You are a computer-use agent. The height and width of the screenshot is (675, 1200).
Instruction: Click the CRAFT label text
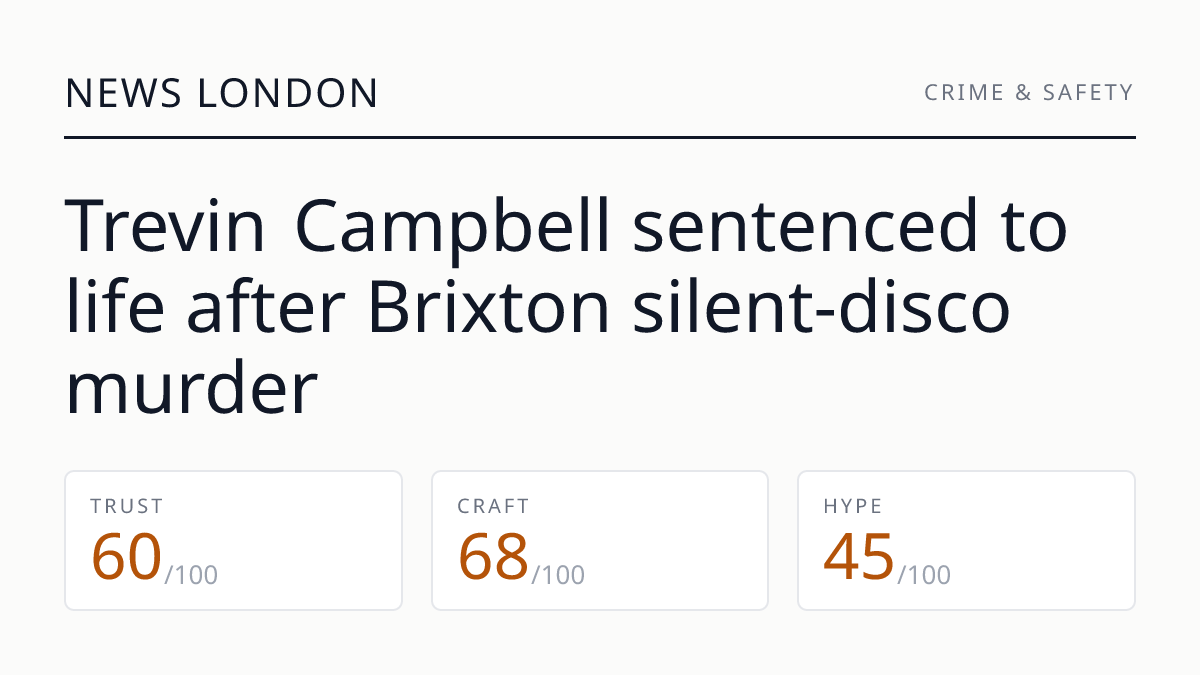pyautogui.click(x=493, y=506)
